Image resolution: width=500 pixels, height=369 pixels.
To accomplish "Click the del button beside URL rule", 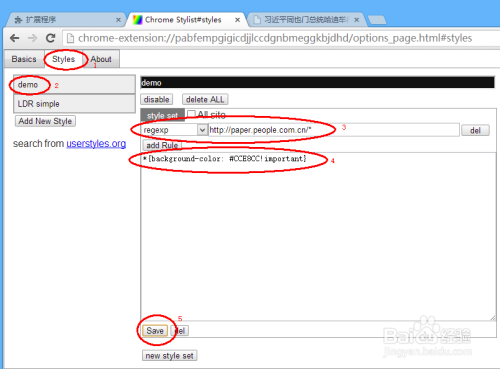I will pyautogui.click(x=475, y=130).
